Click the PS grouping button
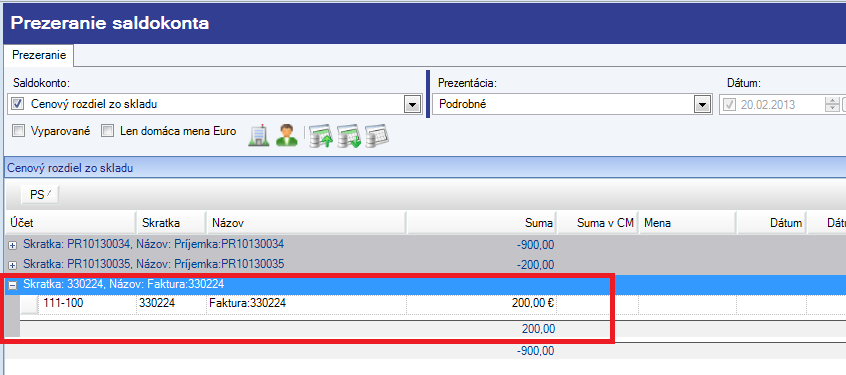Screen dimensions: 846x375 [x=40, y=195]
